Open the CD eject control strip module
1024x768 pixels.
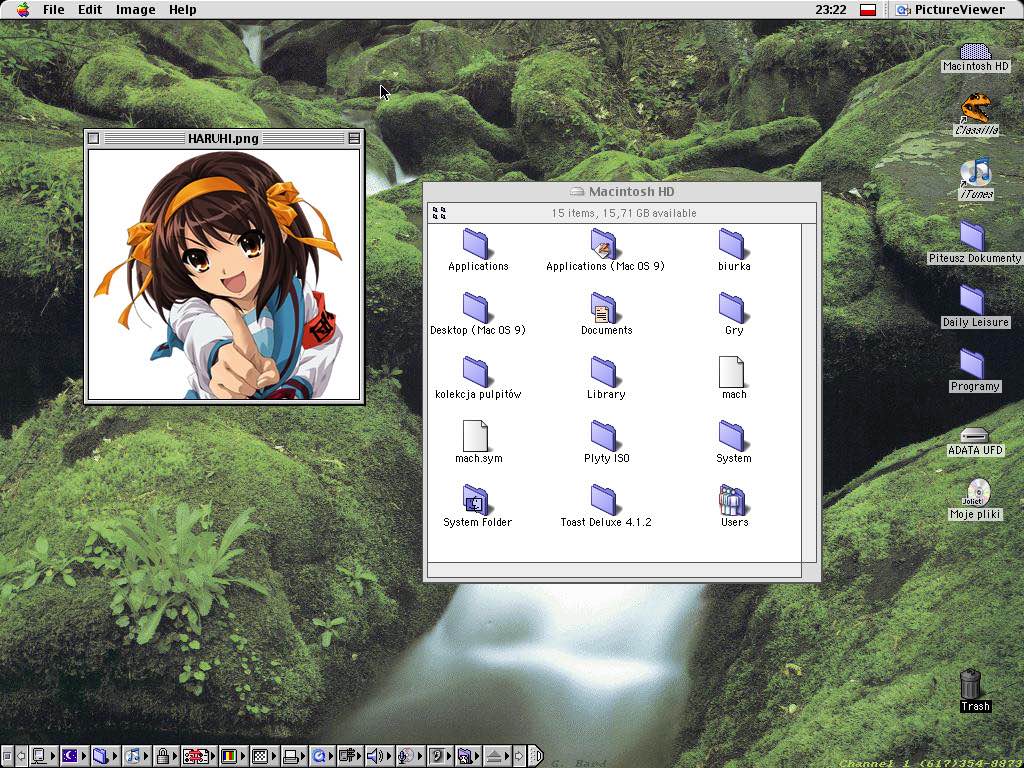click(497, 756)
